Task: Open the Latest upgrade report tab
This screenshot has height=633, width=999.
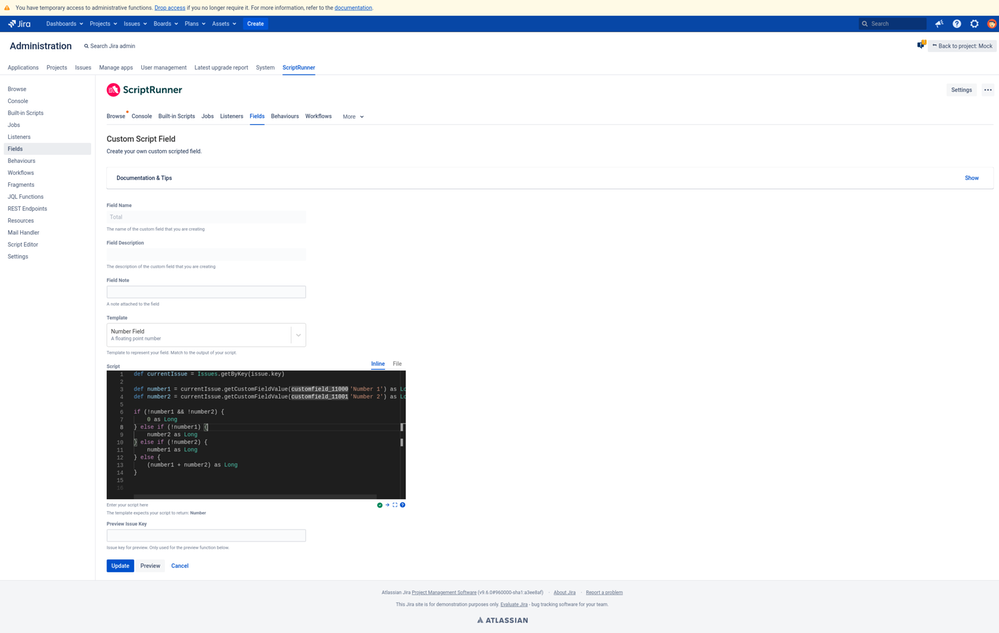Action: [221, 68]
